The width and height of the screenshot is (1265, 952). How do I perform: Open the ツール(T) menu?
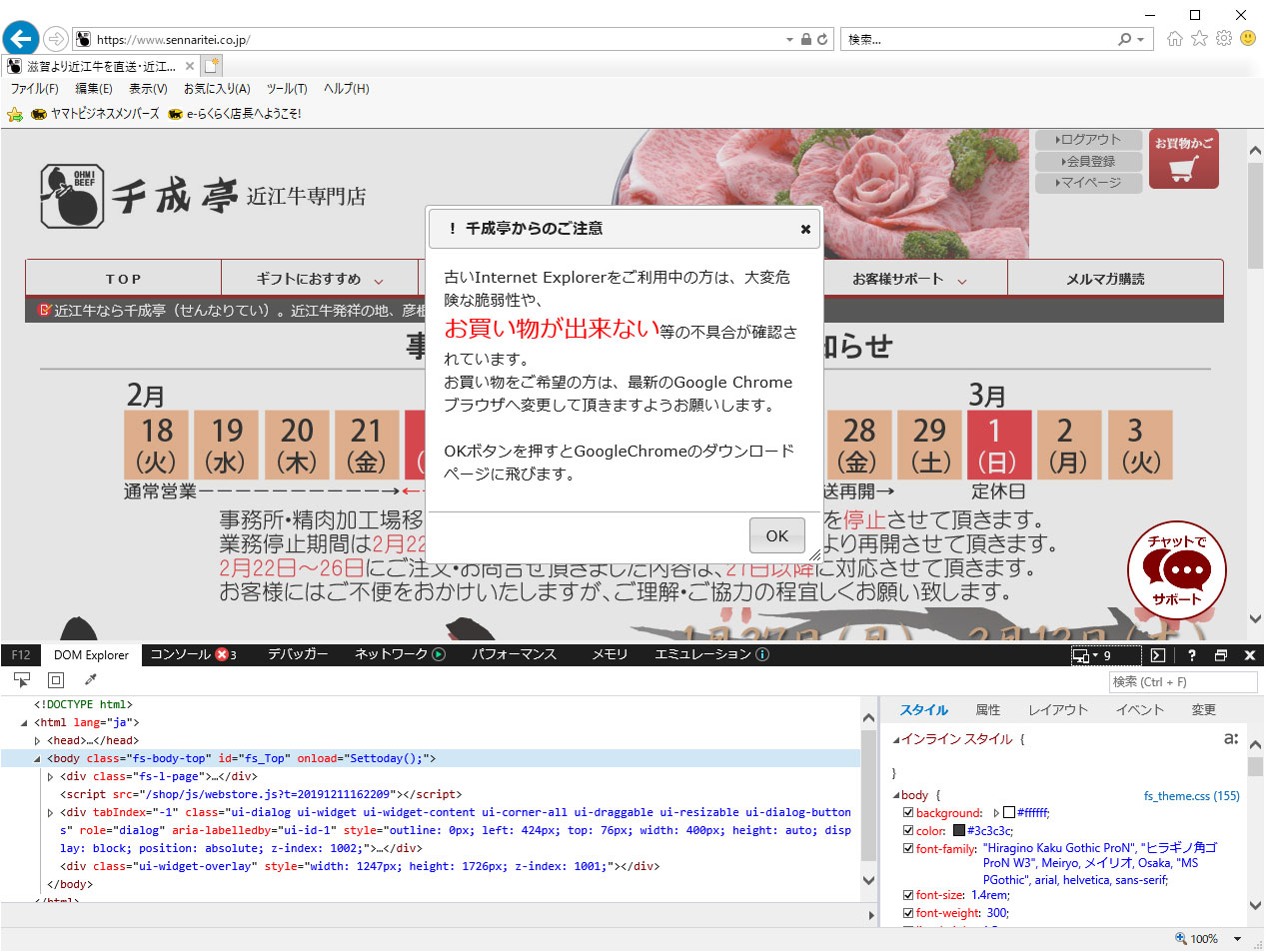(287, 89)
